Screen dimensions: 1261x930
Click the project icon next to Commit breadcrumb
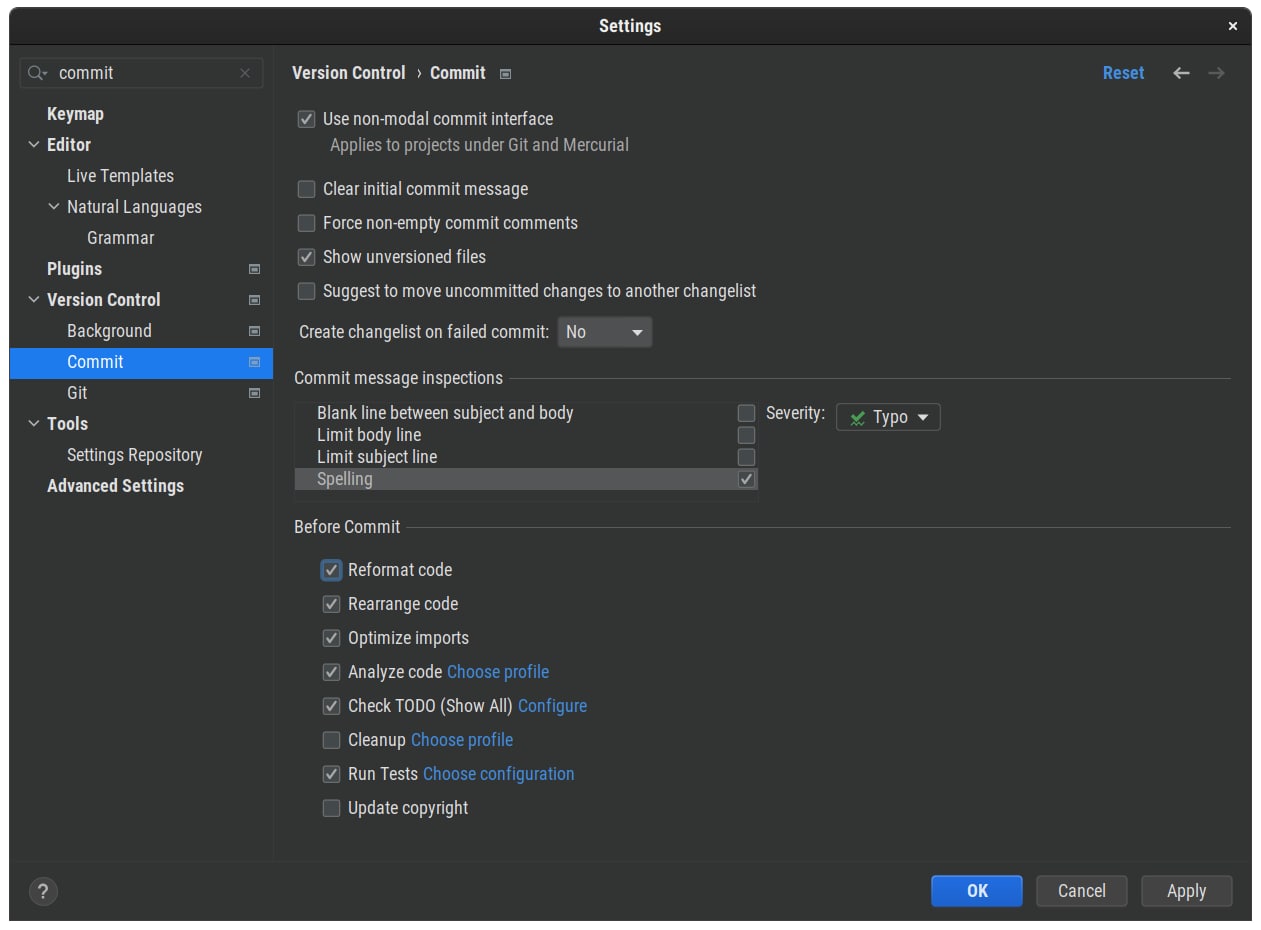click(506, 74)
